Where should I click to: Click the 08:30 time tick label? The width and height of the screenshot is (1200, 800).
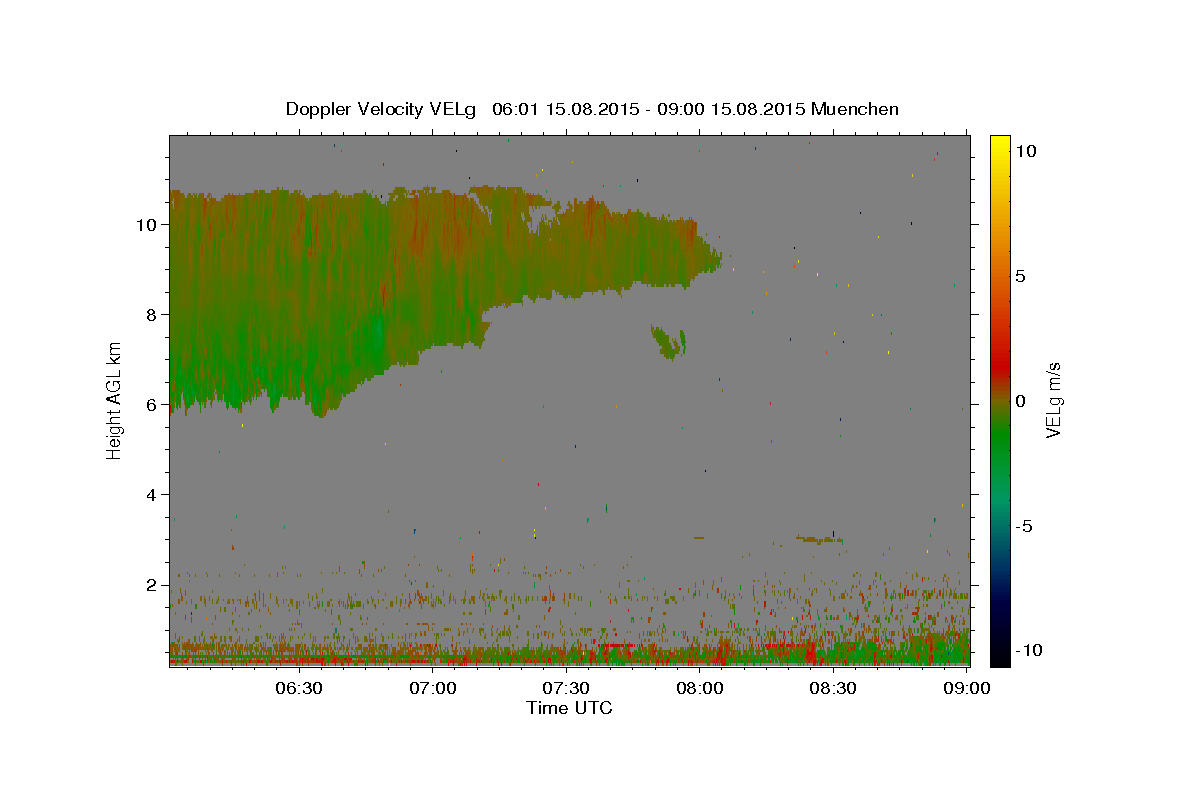833,688
